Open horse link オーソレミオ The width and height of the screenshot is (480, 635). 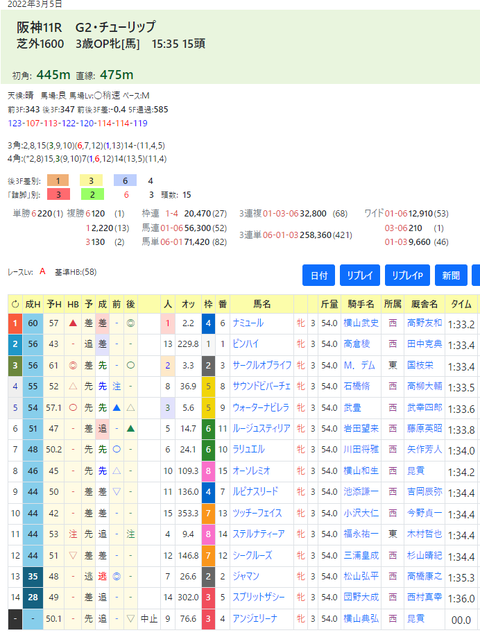pyautogui.click(x=251, y=471)
